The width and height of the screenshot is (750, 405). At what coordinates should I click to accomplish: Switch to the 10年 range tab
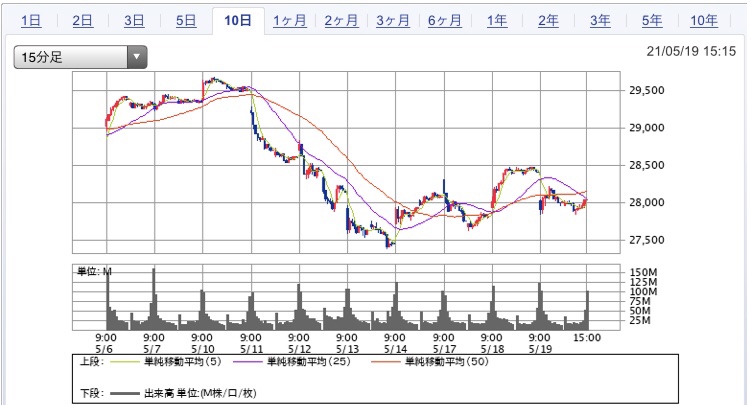[704, 21]
